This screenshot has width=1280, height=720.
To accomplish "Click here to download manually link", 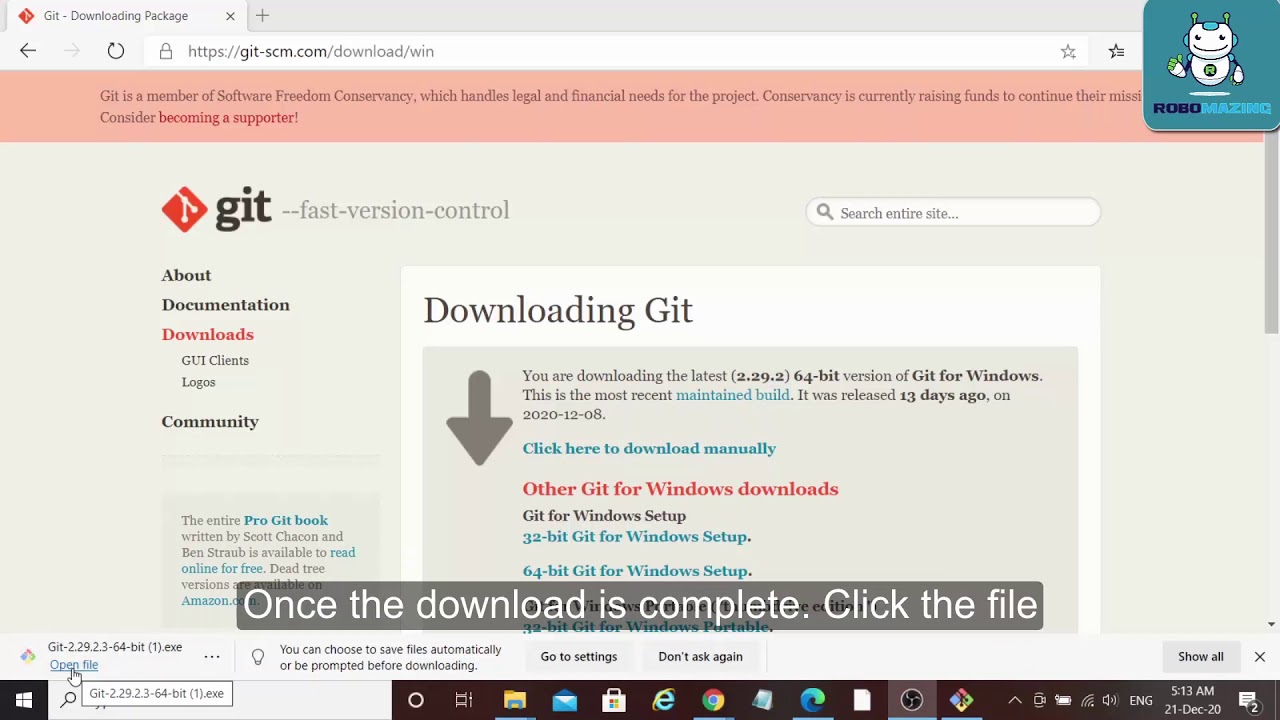I will pyautogui.click(x=649, y=448).
